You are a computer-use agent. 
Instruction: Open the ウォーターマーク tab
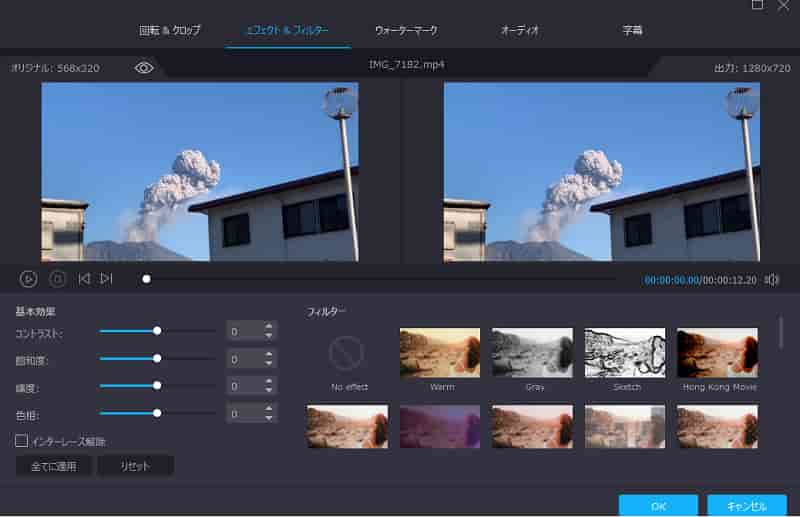pyautogui.click(x=406, y=31)
